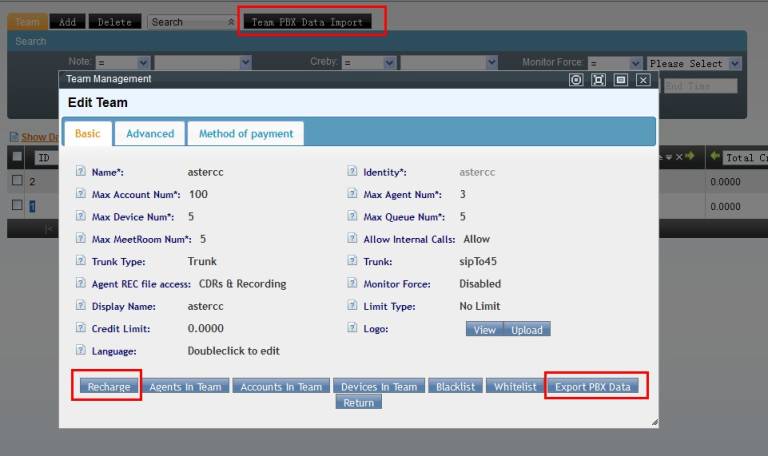Screen dimensions: 768x456
Task: Click Team PBX Data Import button
Action: pyautogui.click(x=307, y=21)
